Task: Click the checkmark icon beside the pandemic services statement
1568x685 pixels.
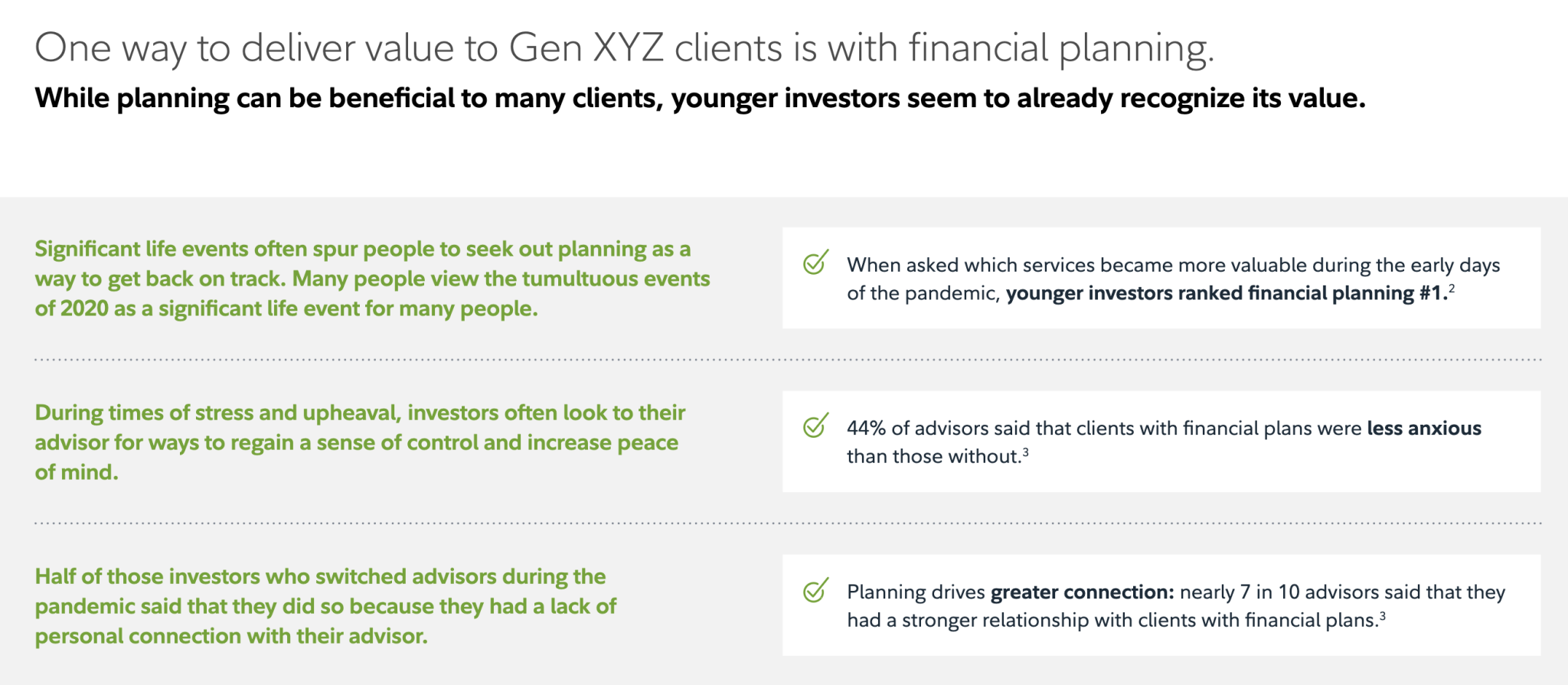Action: [x=815, y=263]
